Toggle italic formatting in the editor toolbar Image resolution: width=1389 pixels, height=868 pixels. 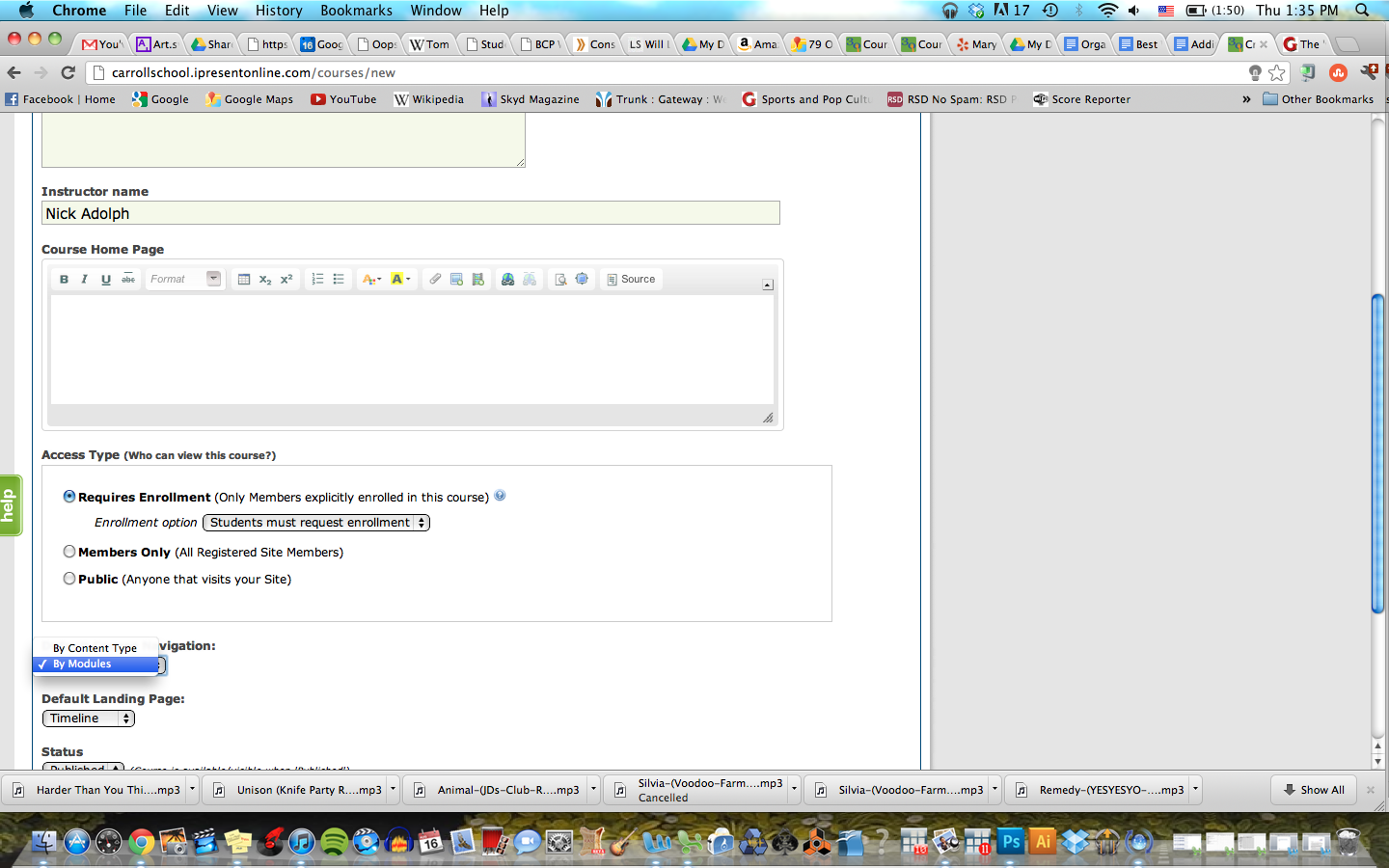84,279
